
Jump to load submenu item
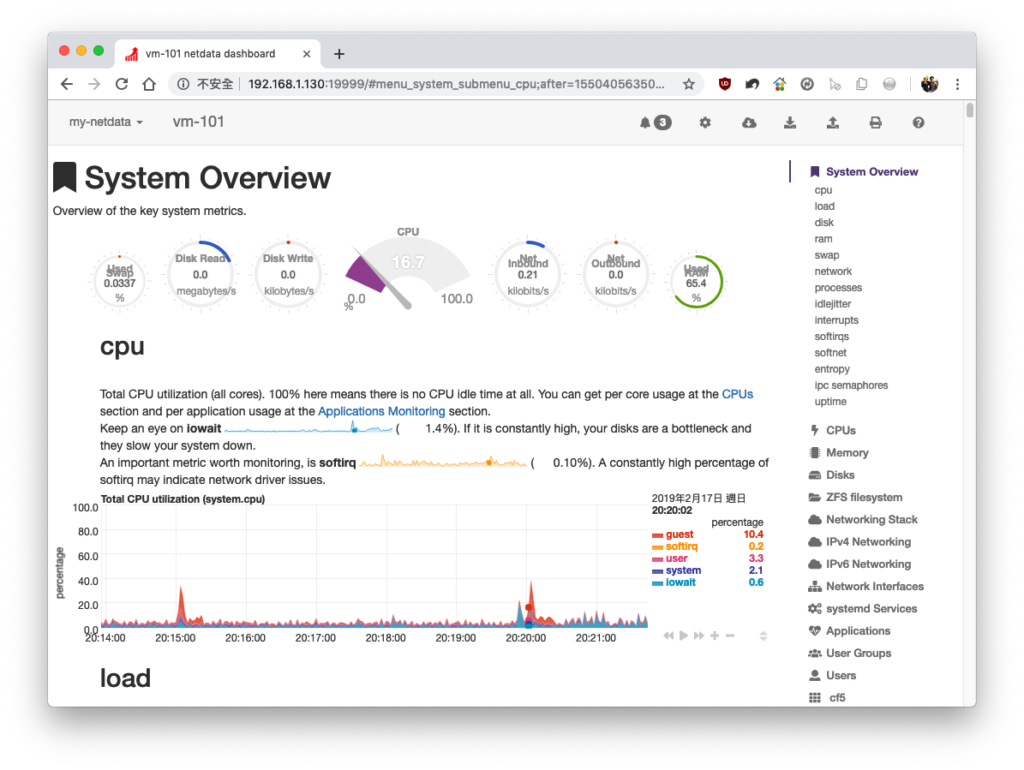tap(824, 206)
